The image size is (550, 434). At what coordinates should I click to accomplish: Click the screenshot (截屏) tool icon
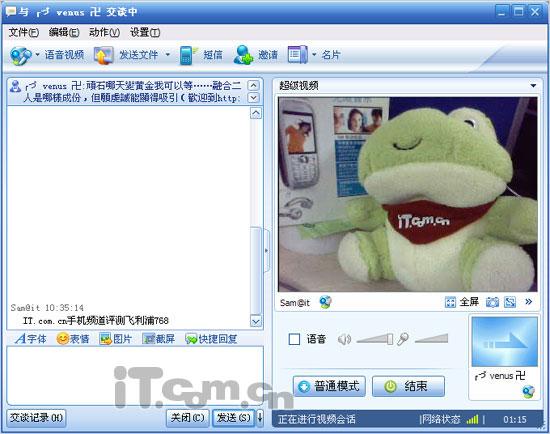[149, 339]
